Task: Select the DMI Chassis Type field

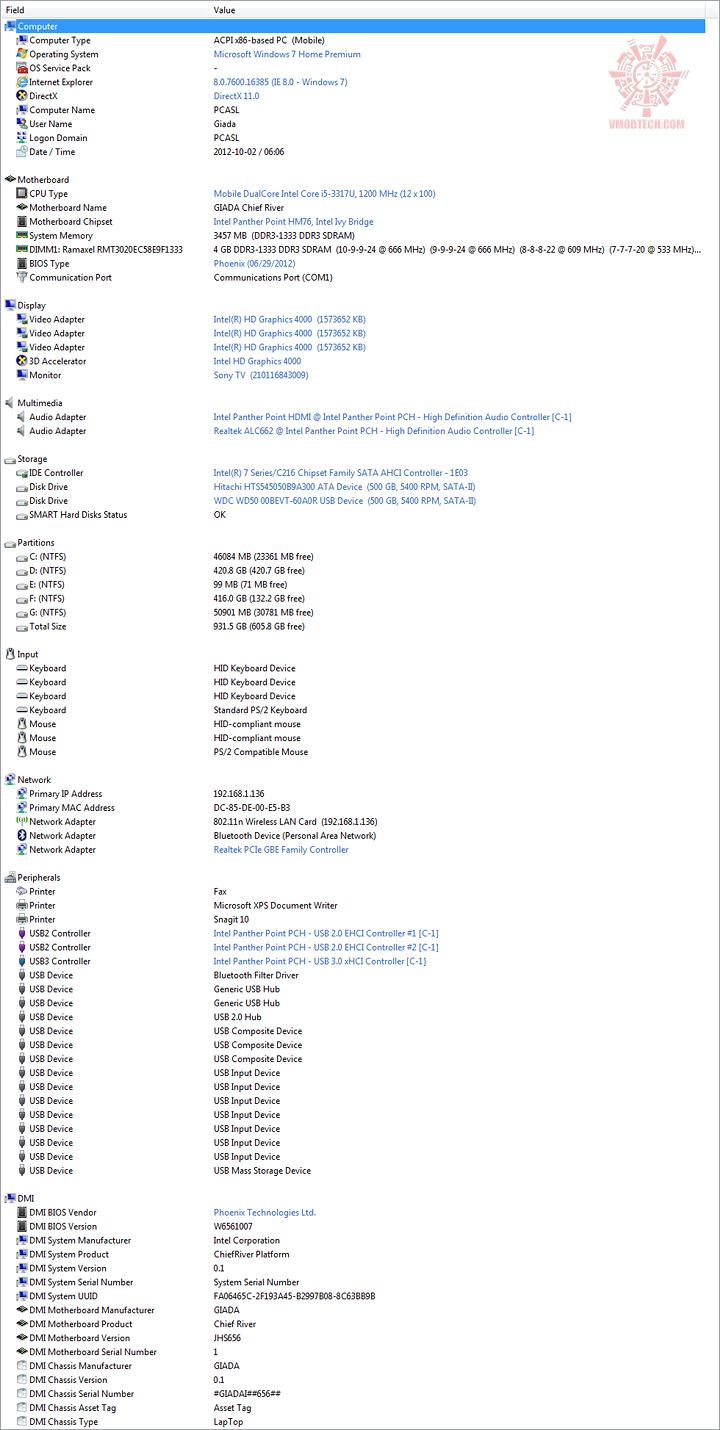Action: click(x=63, y=1422)
